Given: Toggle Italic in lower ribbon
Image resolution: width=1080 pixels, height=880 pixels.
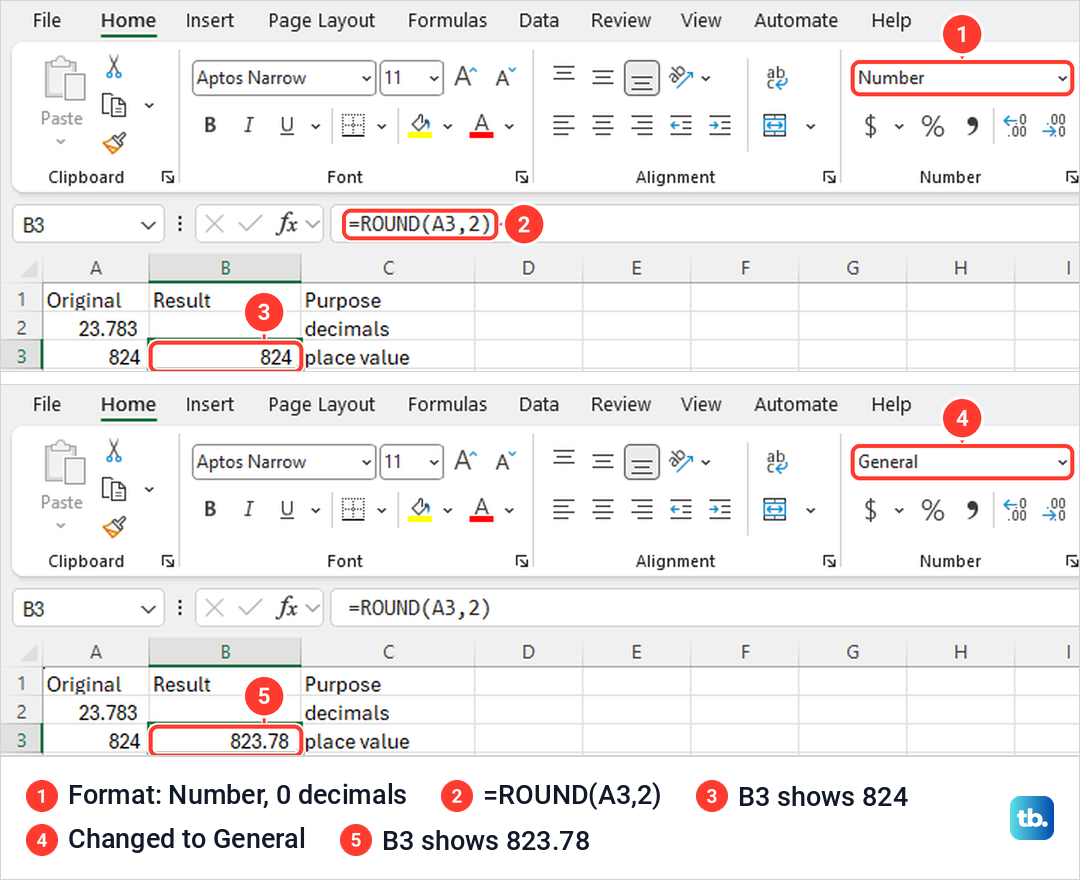Looking at the screenshot, I should [249, 509].
